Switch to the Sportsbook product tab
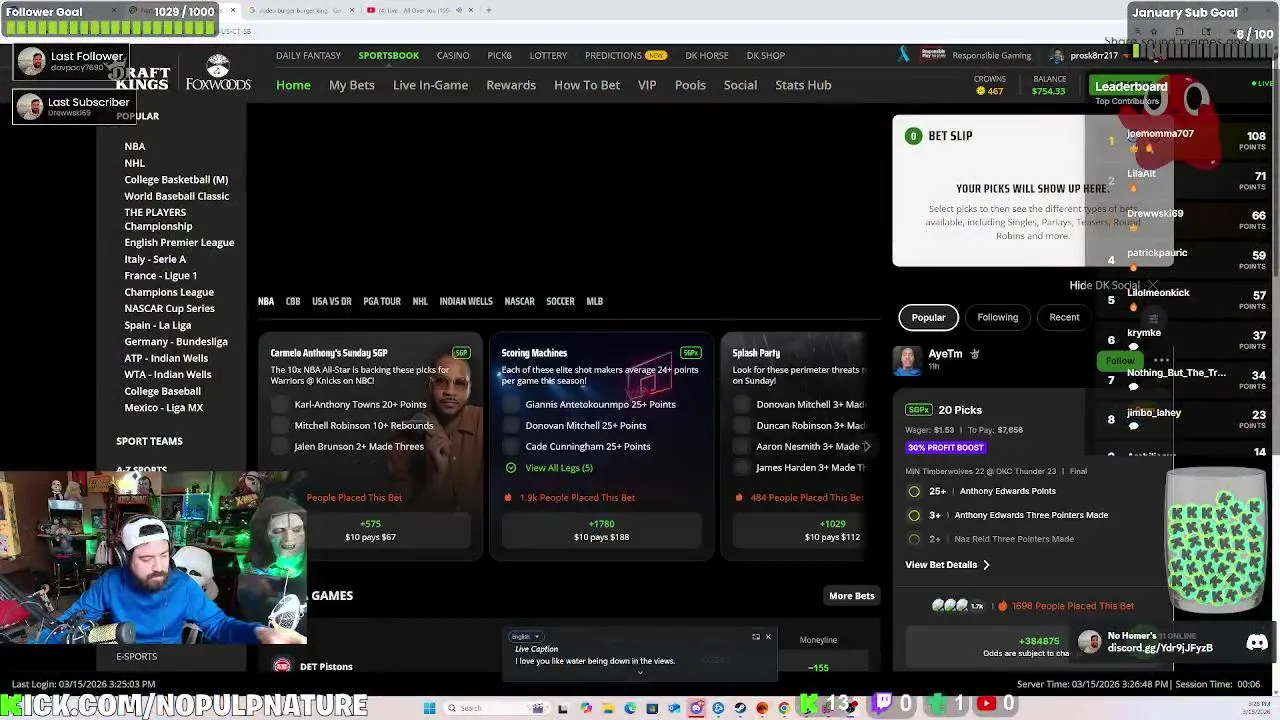The image size is (1280, 720). (389, 55)
